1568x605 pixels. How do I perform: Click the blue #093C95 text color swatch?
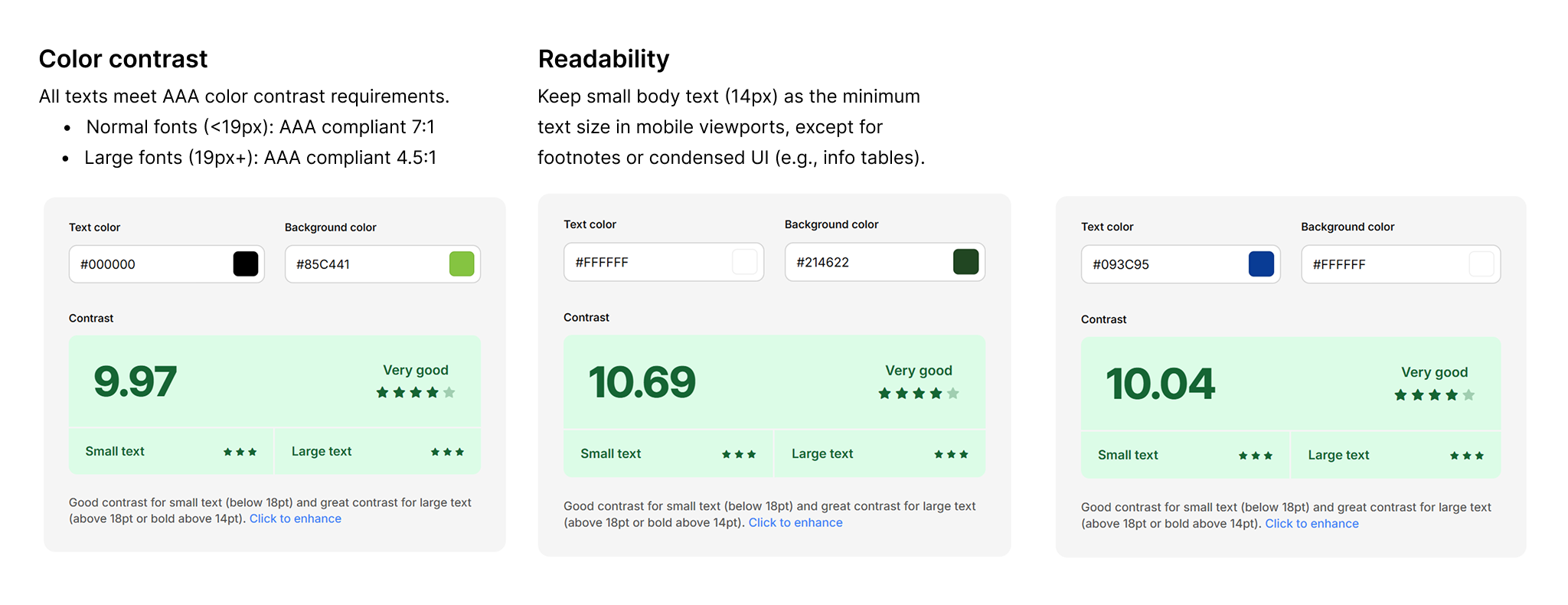point(1261,264)
